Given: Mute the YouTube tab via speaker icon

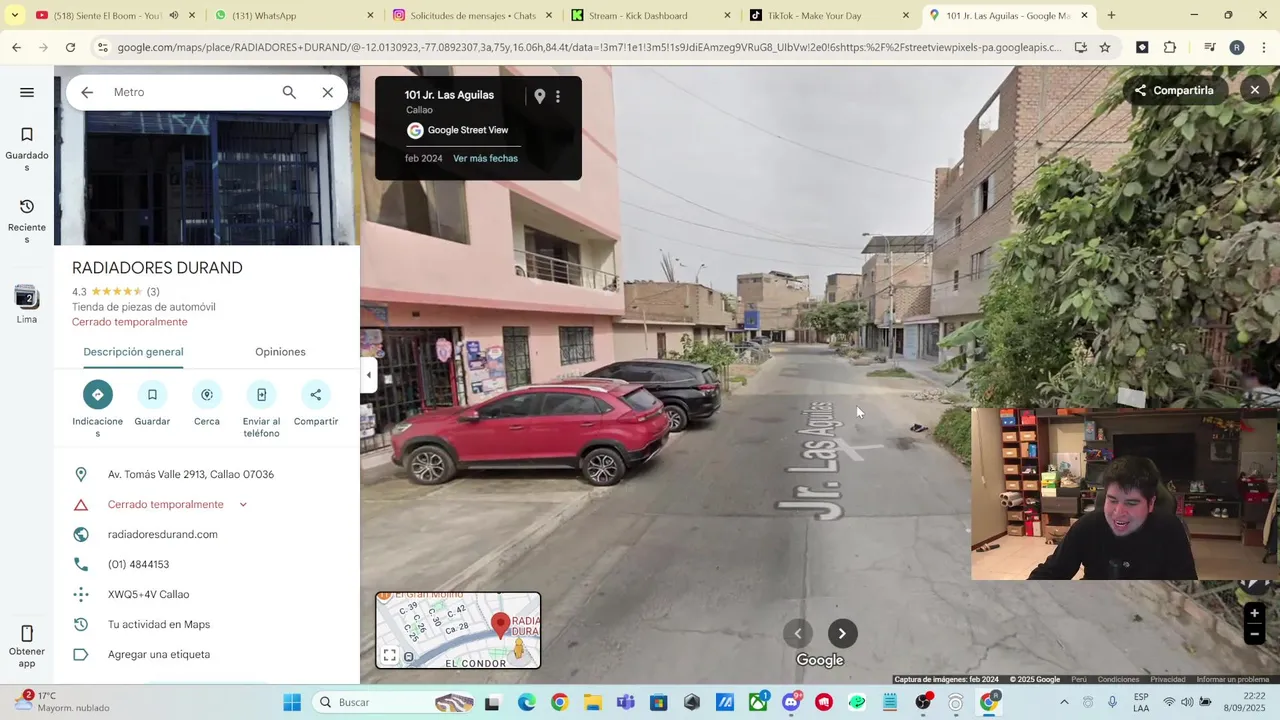Looking at the screenshot, I should pos(173,15).
